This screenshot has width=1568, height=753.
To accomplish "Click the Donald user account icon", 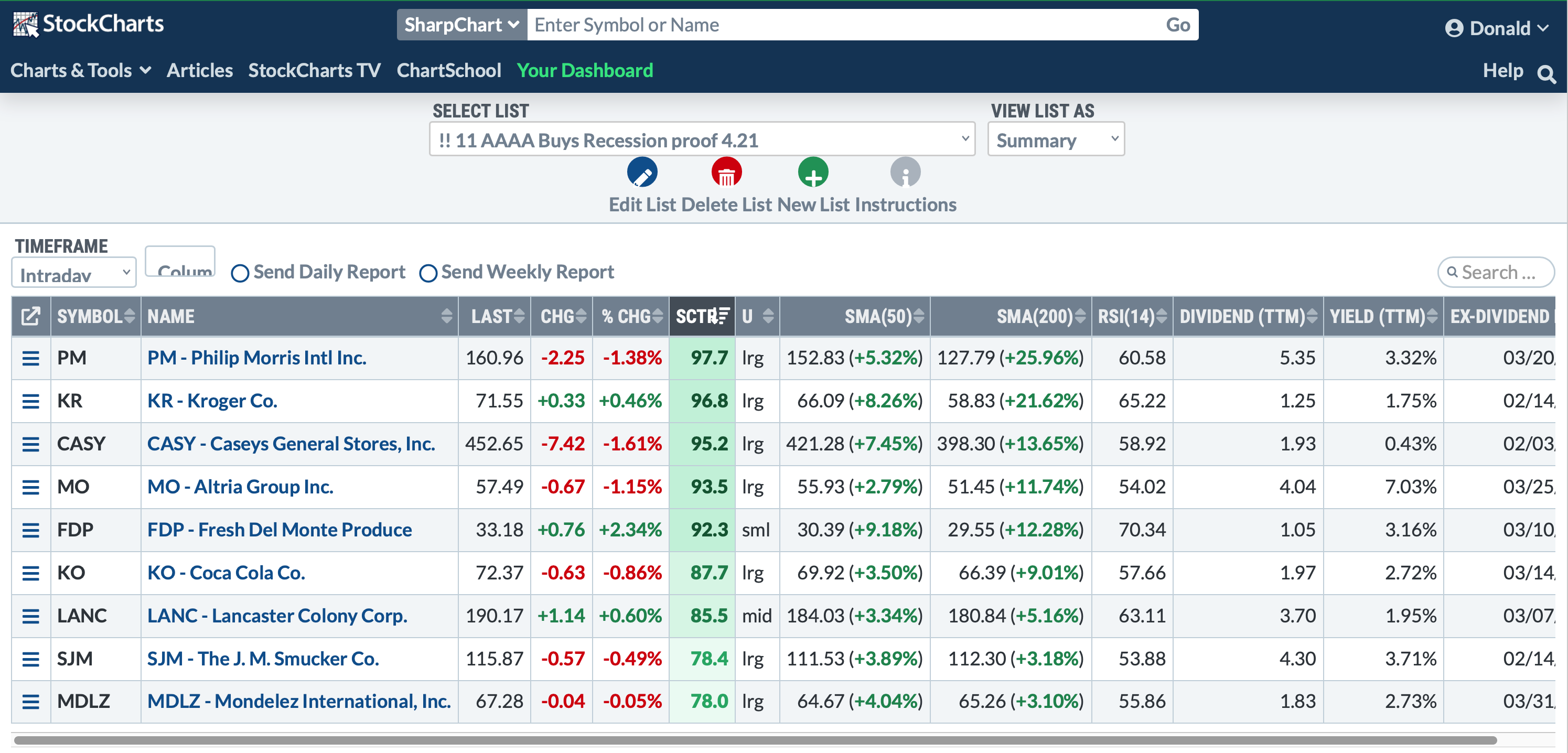I will click(1454, 28).
